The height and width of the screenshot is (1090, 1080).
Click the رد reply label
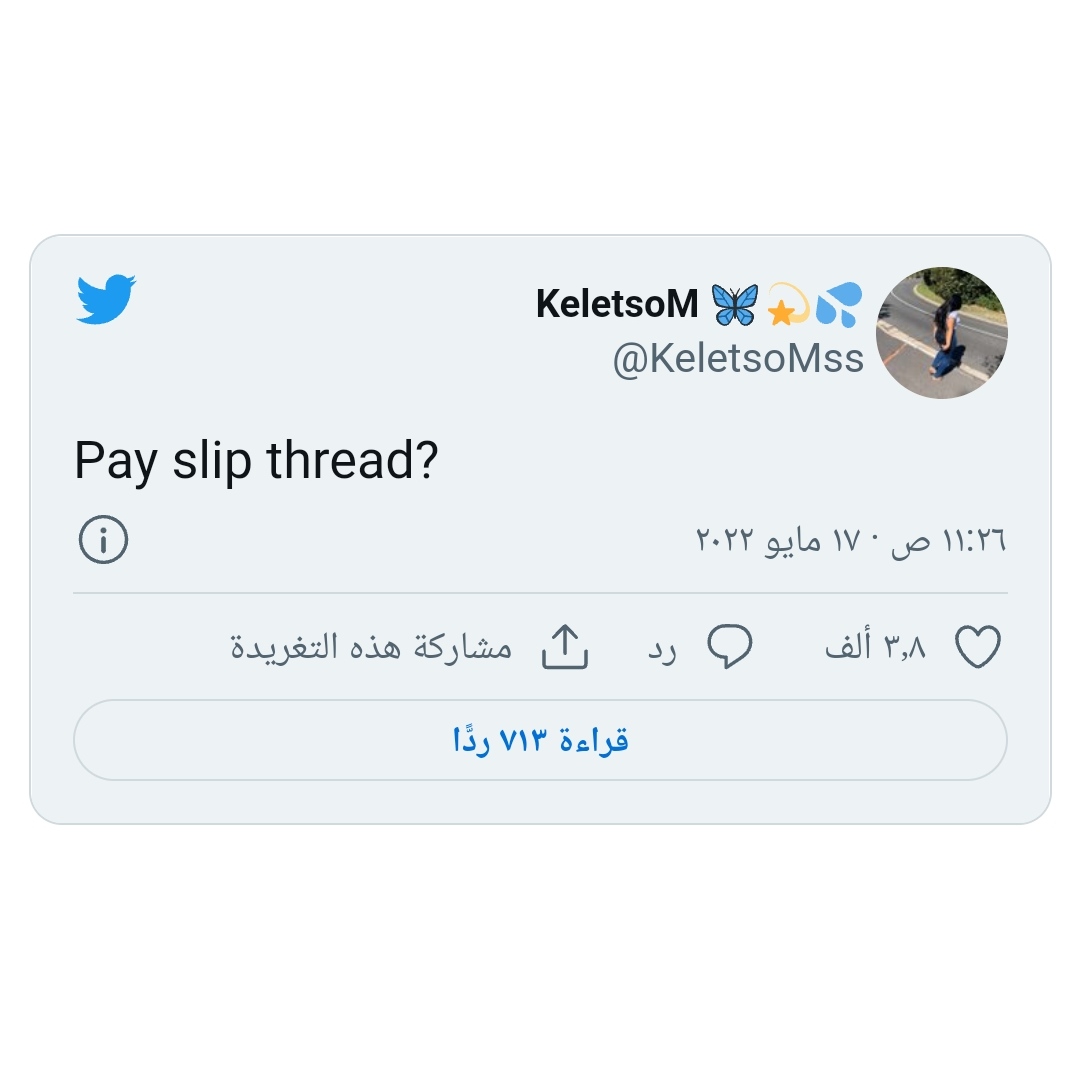point(662,649)
